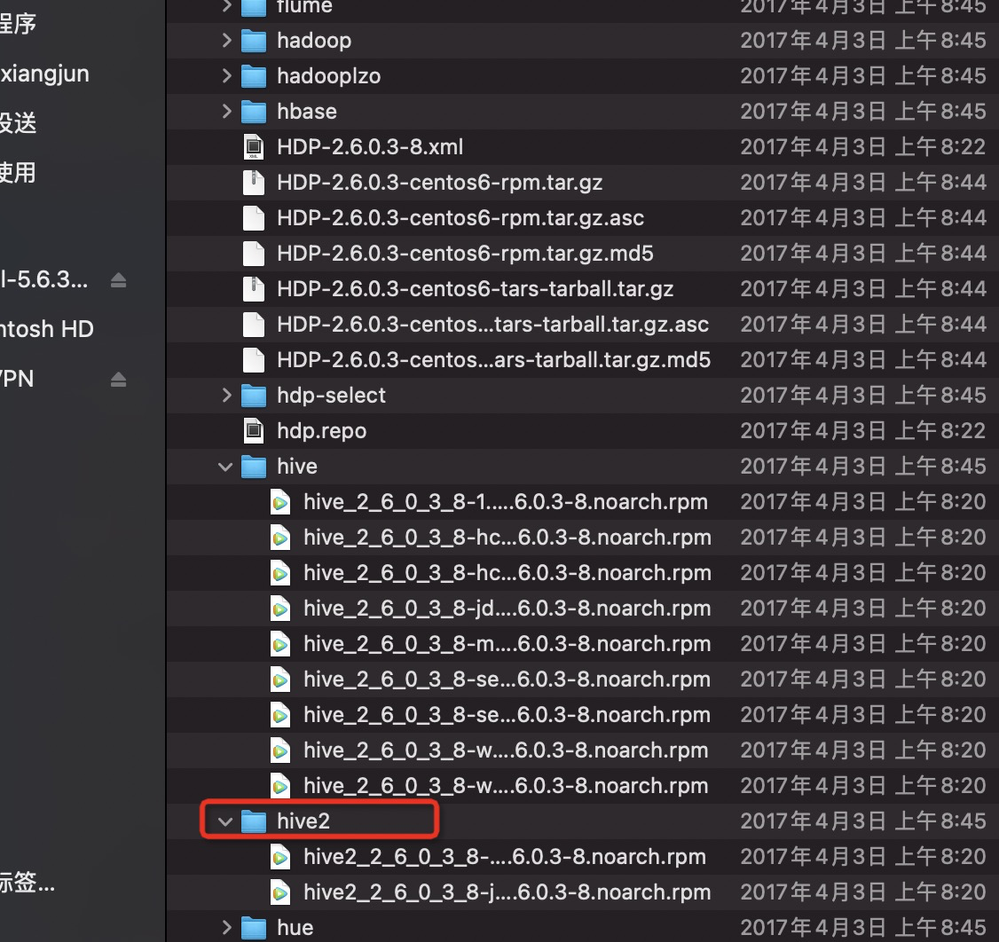Select the hive folder icon
Viewport: 999px width, 942px height.
[254, 467]
